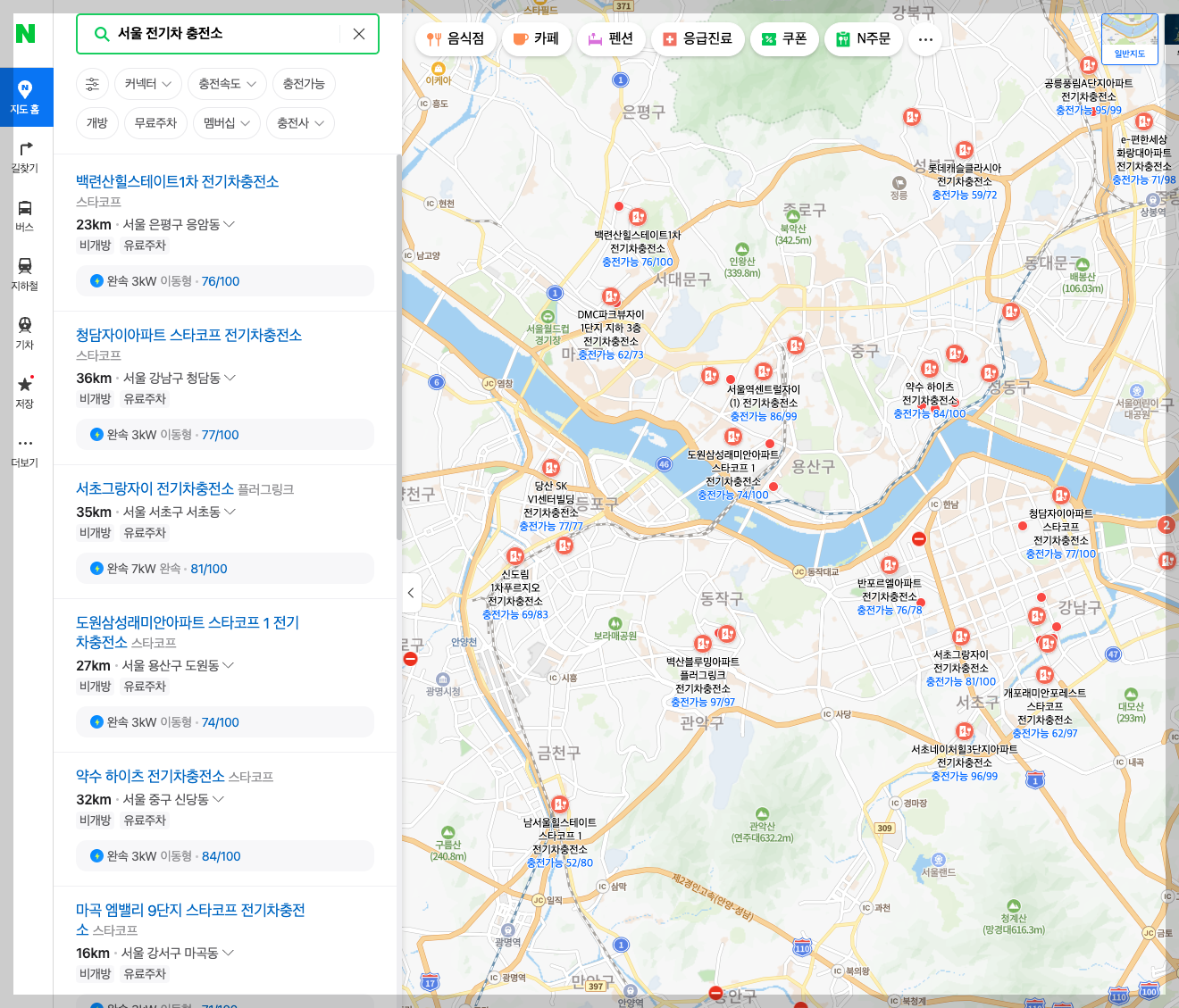Viewport: 1179px width, 1008px height.
Task: Click charger pin above 청담자이아파트 map label
Action: click(x=1061, y=496)
